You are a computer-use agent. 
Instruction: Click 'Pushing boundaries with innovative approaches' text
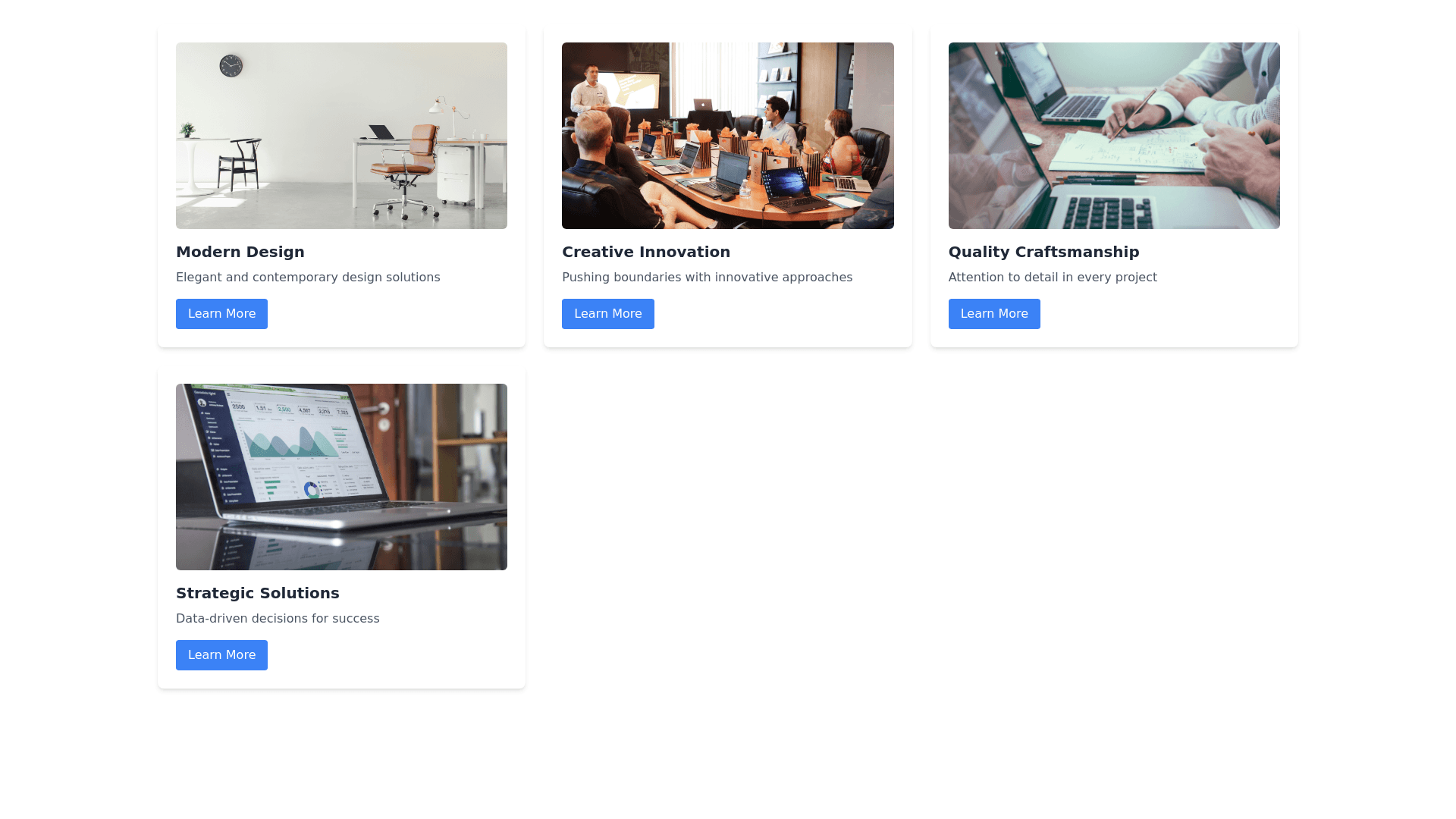click(707, 278)
